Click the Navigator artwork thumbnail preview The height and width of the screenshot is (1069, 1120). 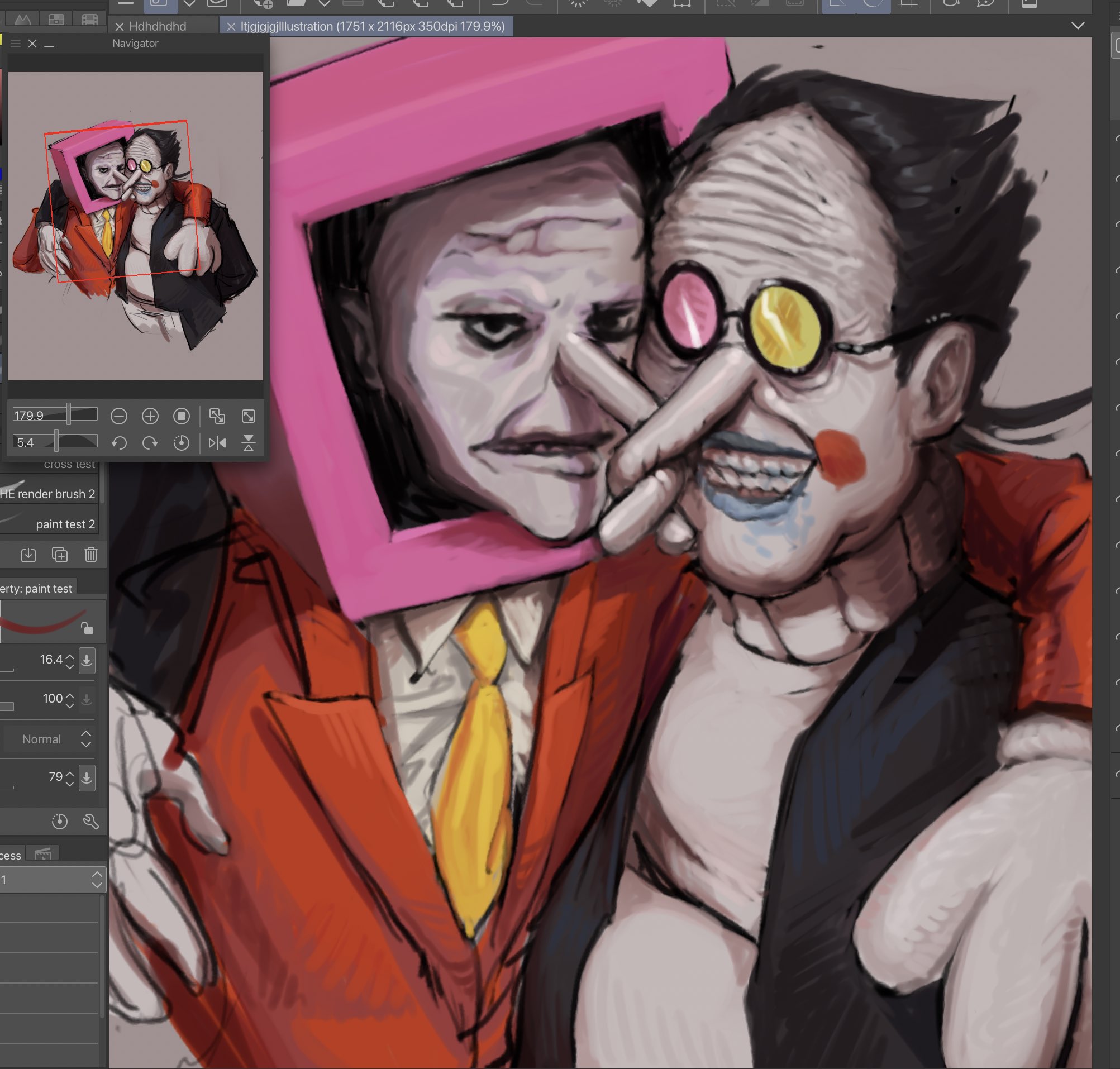pos(136,226)
